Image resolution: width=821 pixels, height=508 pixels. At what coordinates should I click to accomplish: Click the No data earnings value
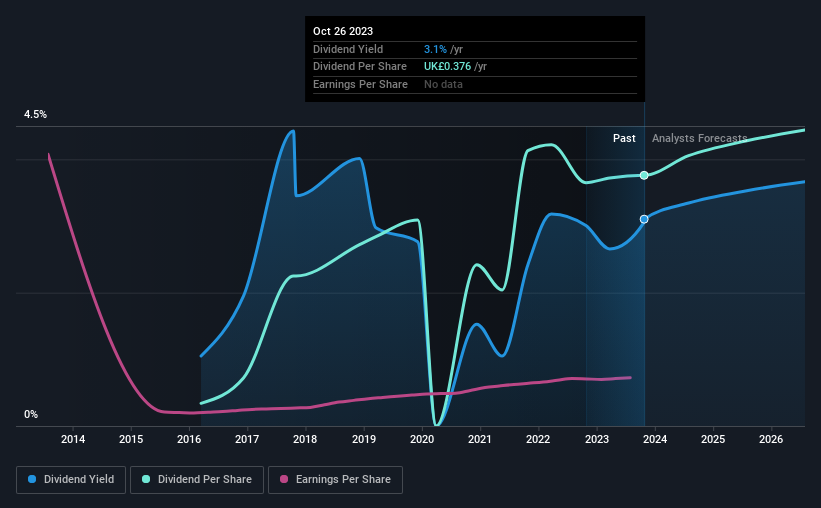pyautogui.click(x=443, y=84)
